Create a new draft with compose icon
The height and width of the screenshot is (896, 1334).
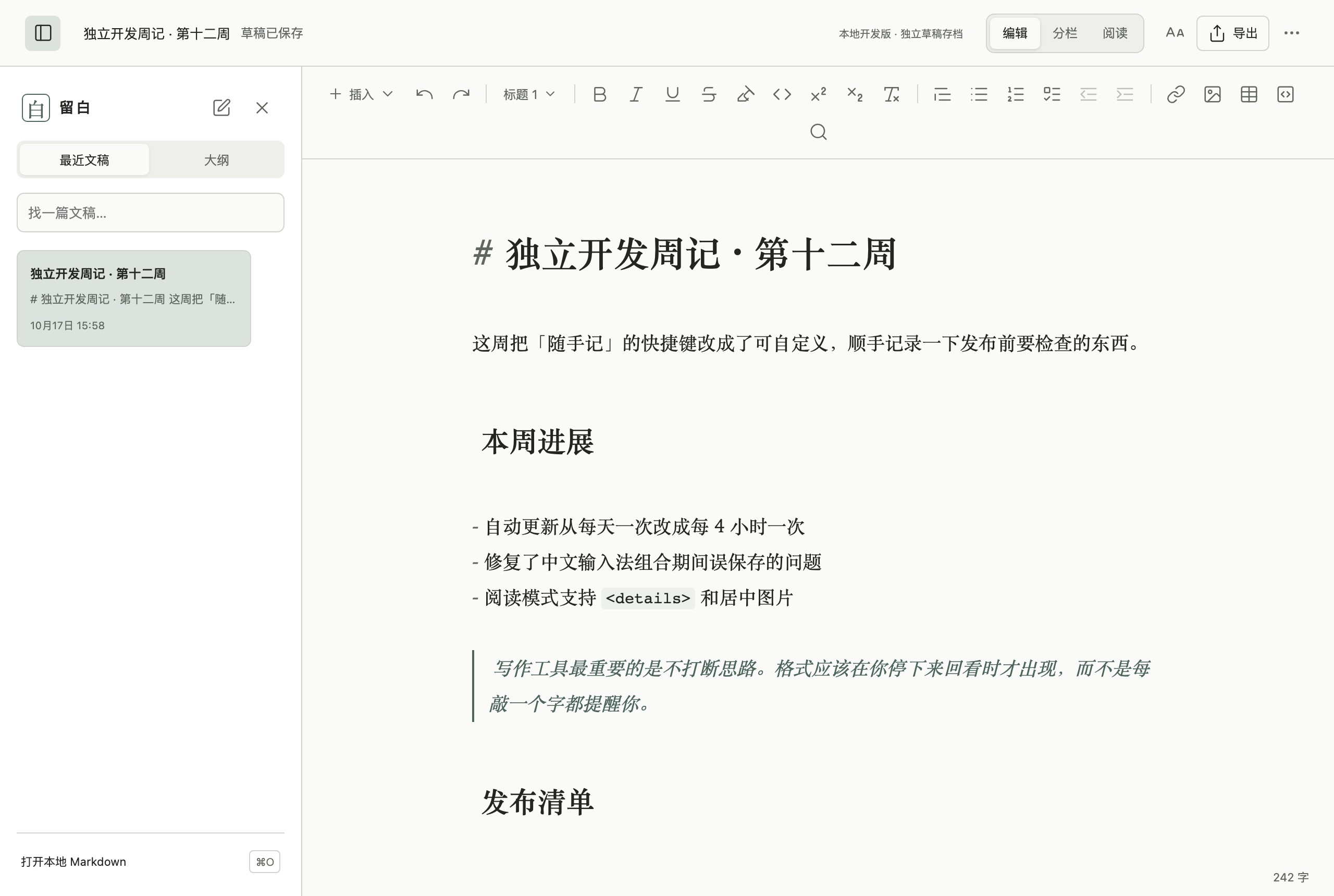[x=222, y=107]
